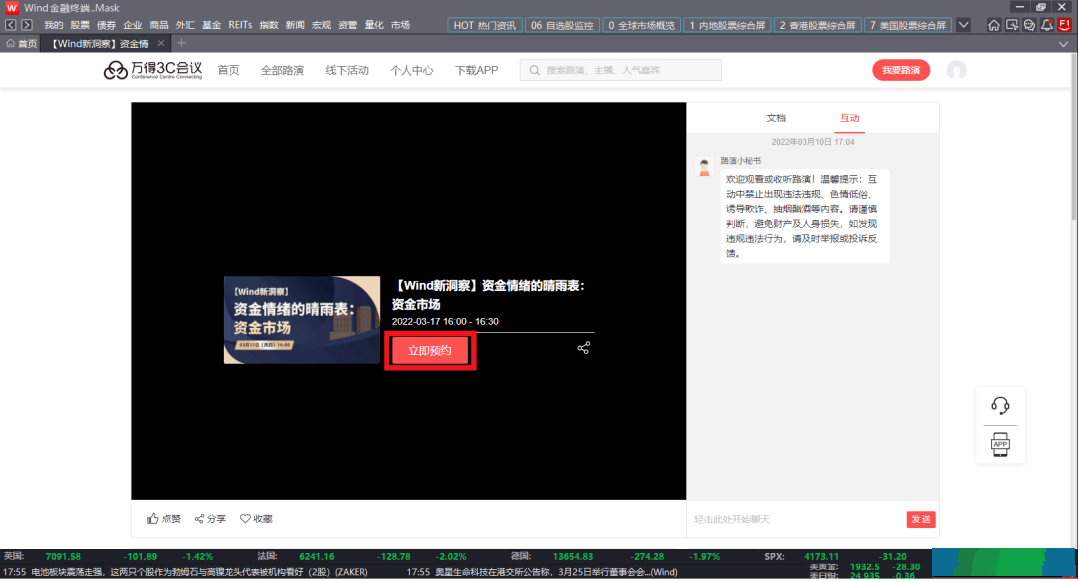1080x582 pixels.
Task: Open the HOT 热门资讯 shortcut
Action: coord(484,25)
